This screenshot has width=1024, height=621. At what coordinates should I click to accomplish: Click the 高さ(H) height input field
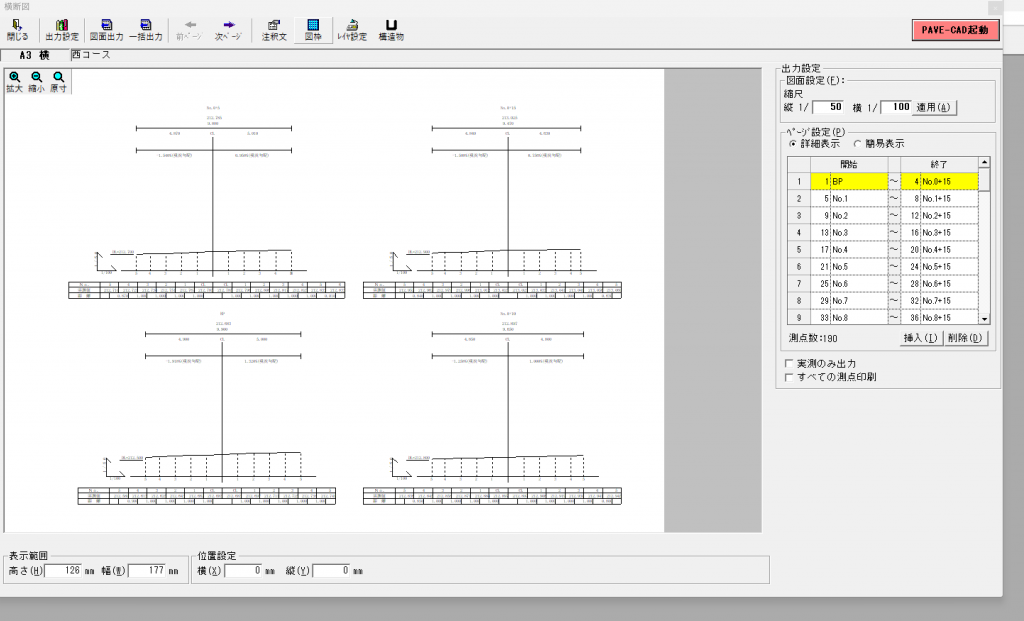(63, 571)
